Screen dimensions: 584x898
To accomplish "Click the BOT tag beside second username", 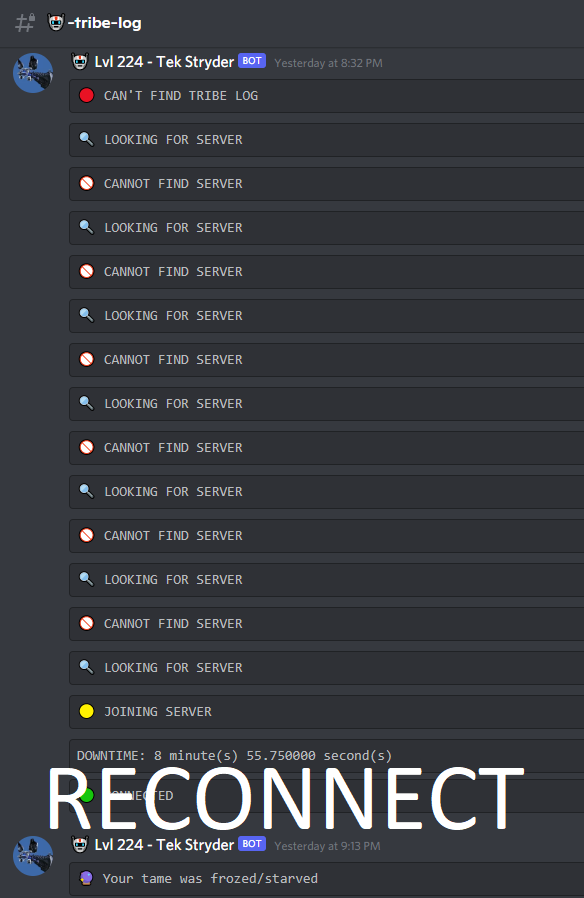I will coord(252,844).
